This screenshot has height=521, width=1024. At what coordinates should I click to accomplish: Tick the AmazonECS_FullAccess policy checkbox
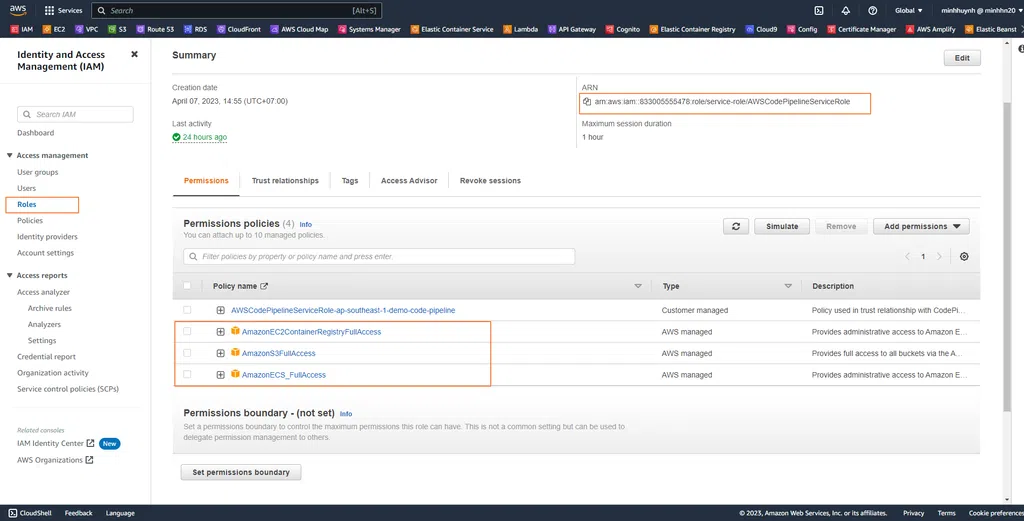(x=187, y=375)
